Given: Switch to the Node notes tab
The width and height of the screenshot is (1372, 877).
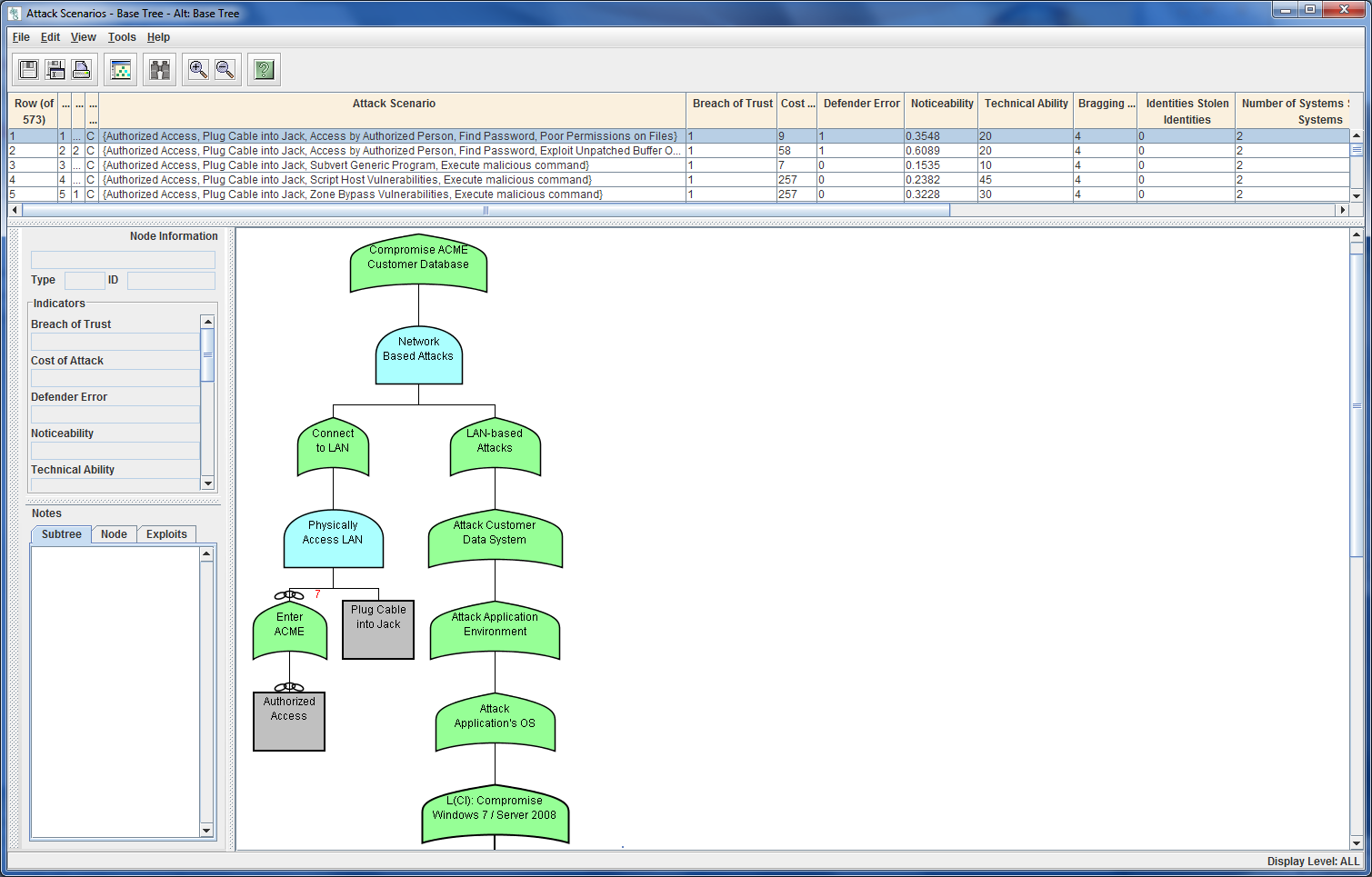Looking at the screenshot, I should coord(114,534).
